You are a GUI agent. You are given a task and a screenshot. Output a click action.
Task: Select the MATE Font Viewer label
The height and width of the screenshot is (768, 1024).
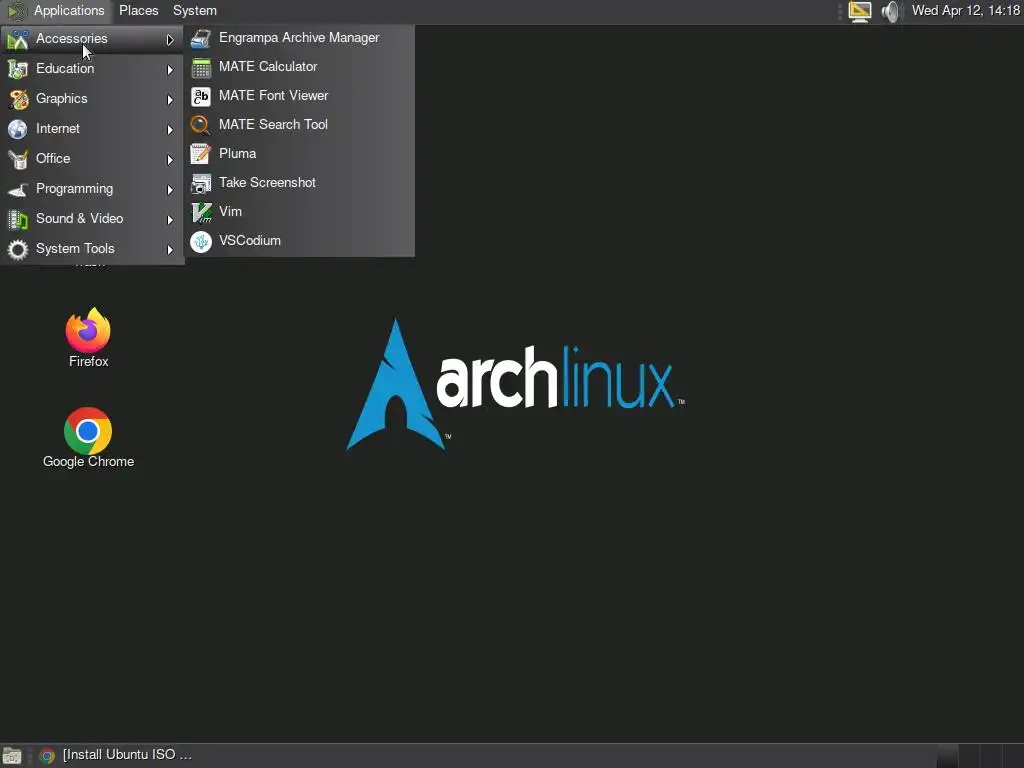pos(274,95)
